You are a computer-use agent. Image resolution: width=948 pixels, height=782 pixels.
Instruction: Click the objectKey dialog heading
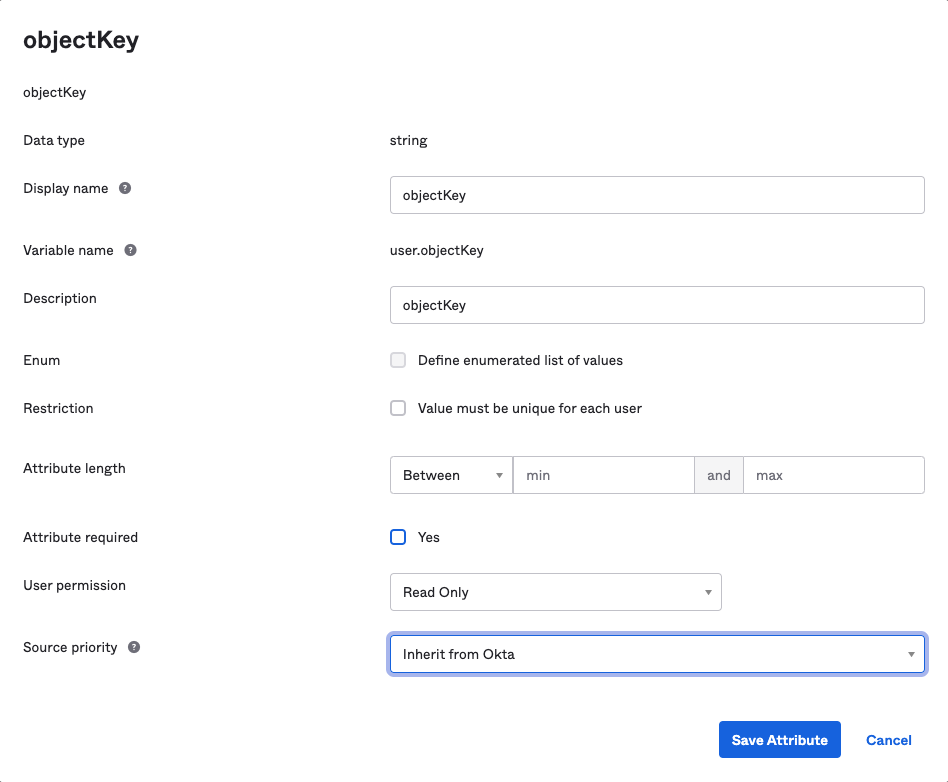81,40
